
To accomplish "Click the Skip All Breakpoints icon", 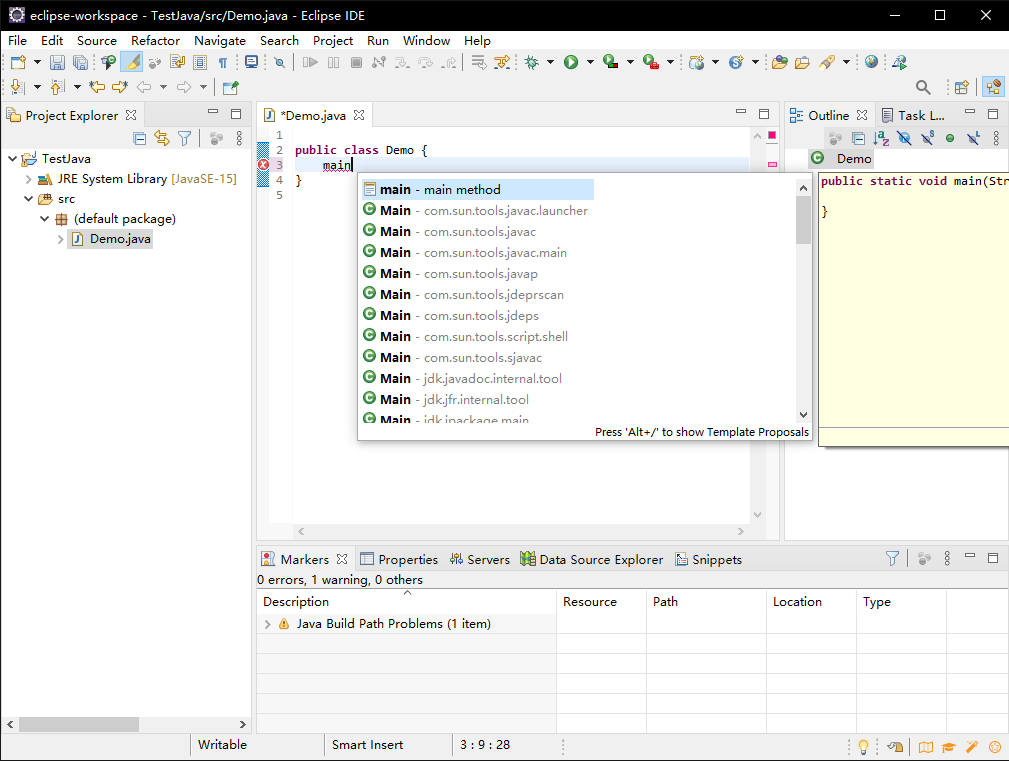I will coord(279,62).
